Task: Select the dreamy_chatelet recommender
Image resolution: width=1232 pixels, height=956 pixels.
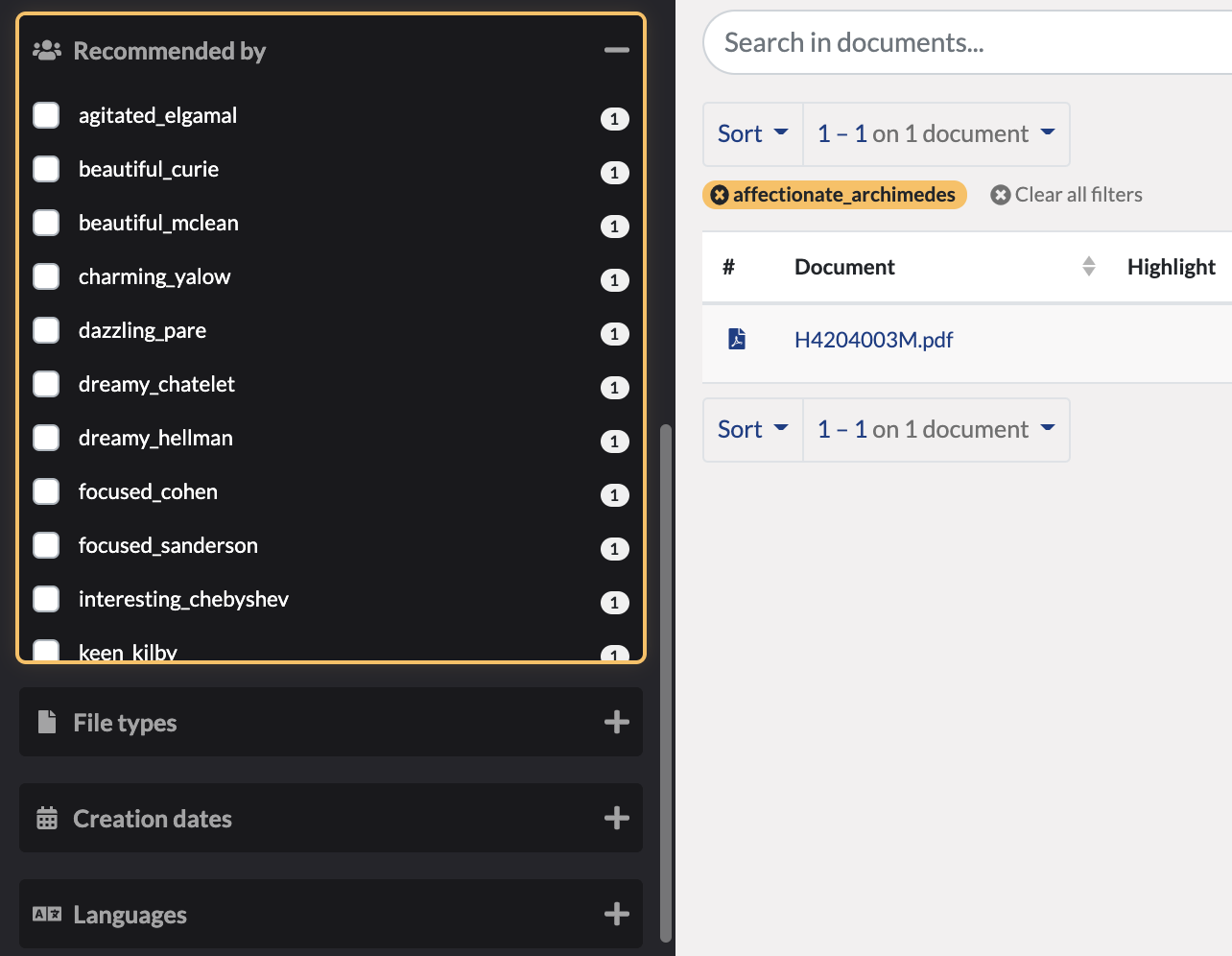Action: click(x=46, y=383)
